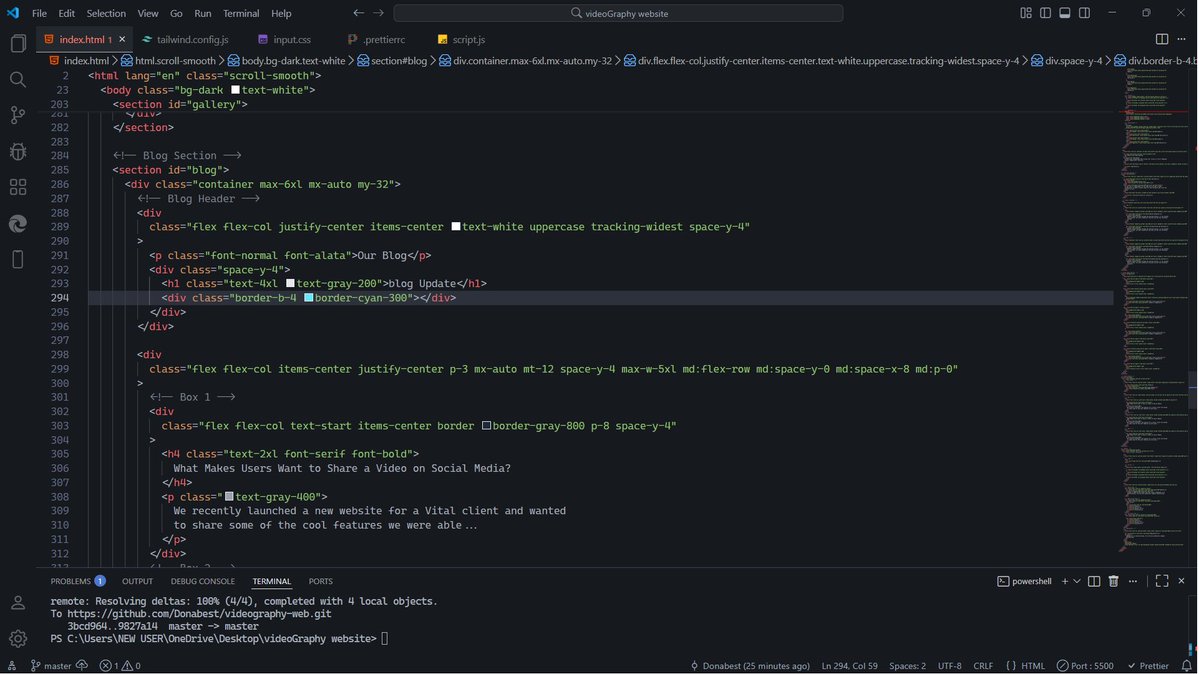Open Microsoft Edge Tools in the sidebar
This screenshot has width=1199, height=674.
17,223
